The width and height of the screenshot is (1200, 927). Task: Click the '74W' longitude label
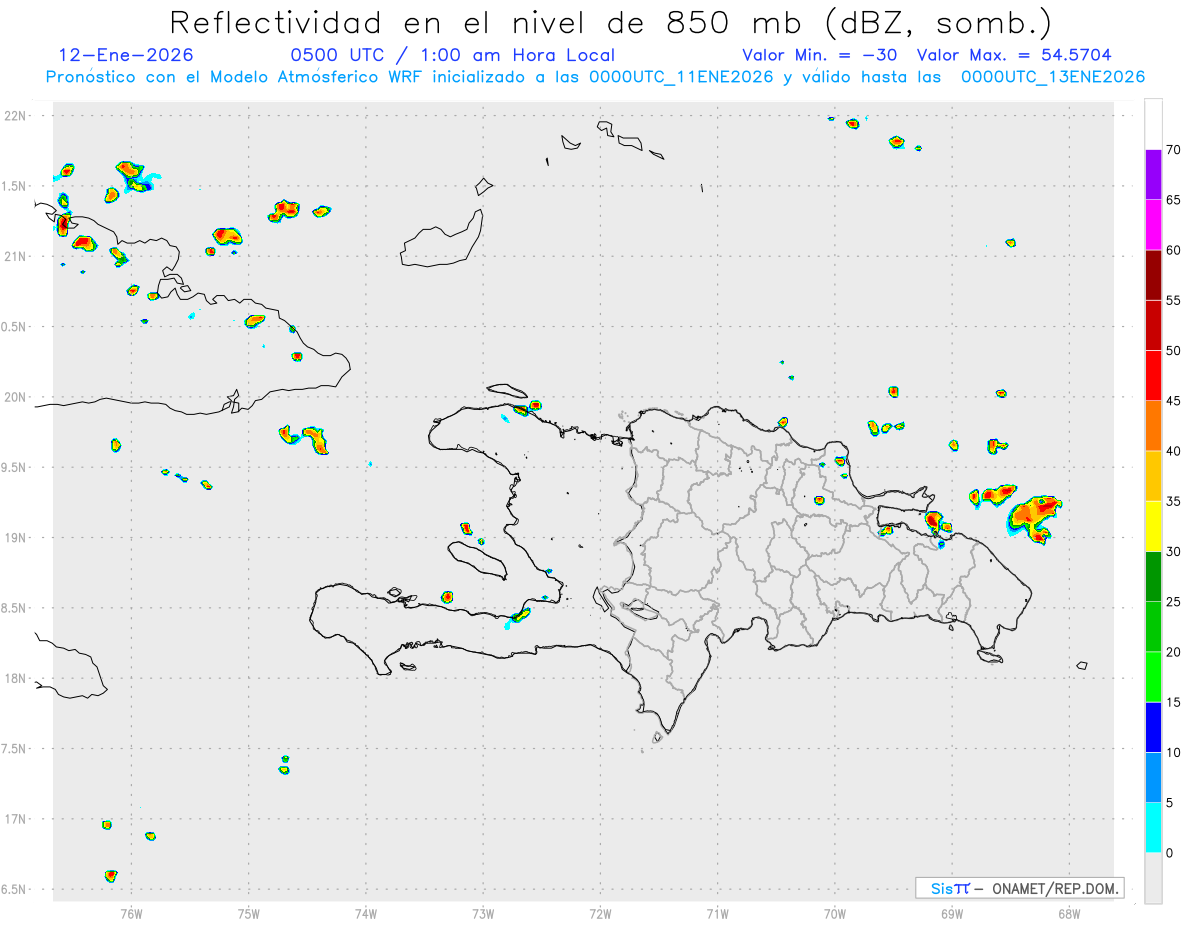366,912
